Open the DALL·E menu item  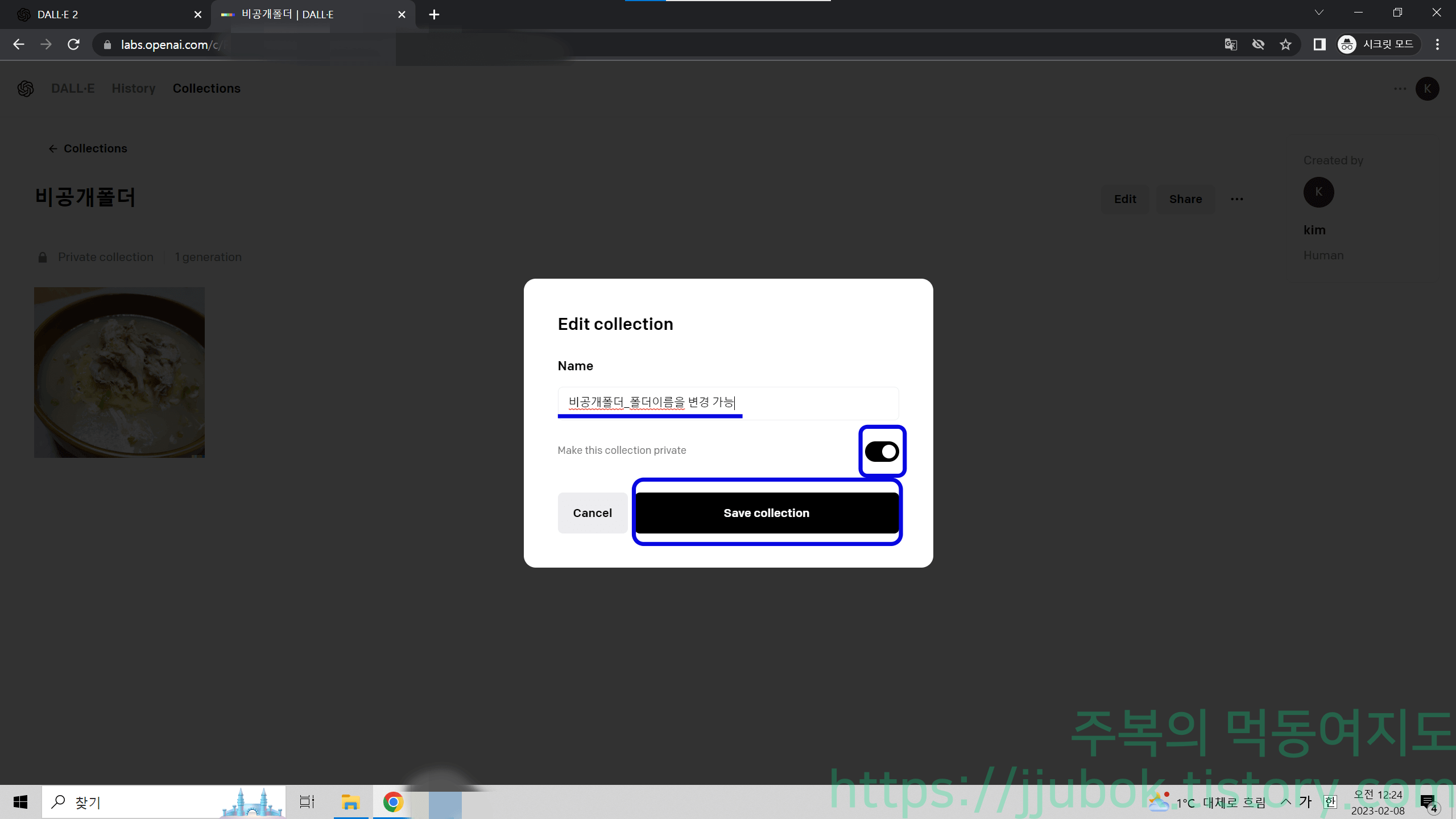(73, 89)
